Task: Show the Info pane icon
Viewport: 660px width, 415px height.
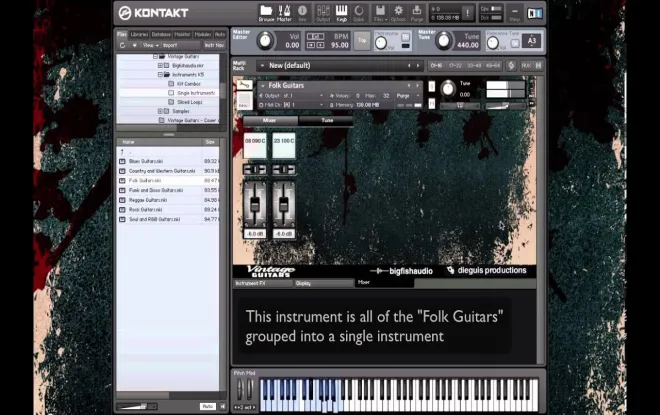Action: click(x=302, y=13)
